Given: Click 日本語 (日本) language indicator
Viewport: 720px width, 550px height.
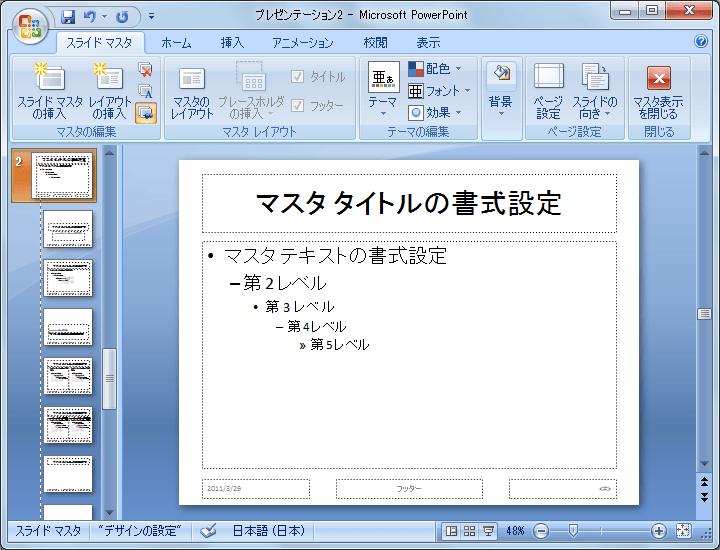Looking at the screenshot, I should tap(269, 531).
